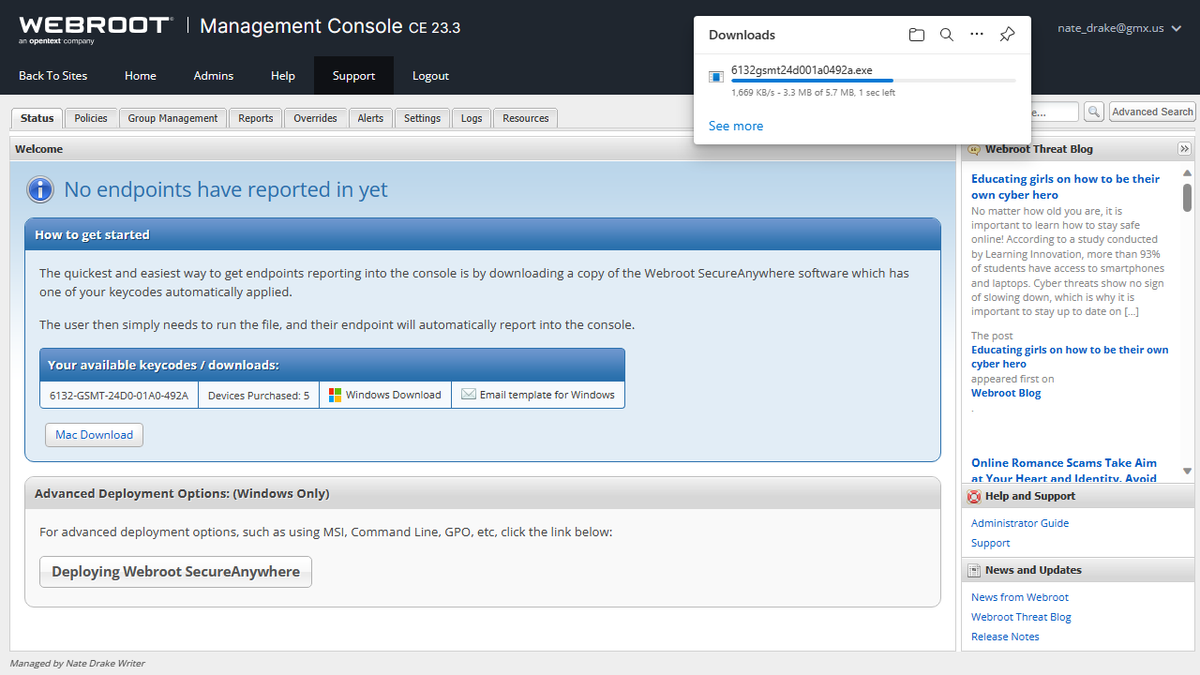
Task: Select Admins in the navigation bar
Action: pyautogui.click(x=213, y=75)
